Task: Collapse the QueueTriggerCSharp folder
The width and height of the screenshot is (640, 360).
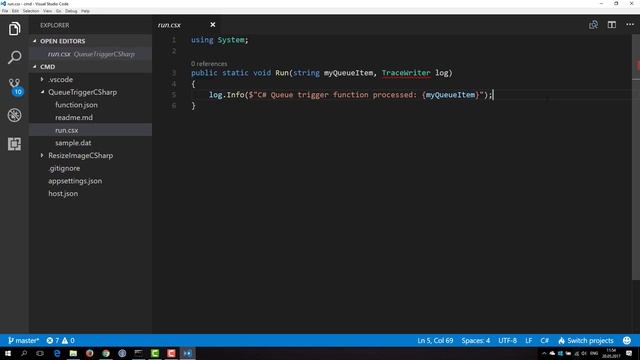Action: click(x=42, y=92)
